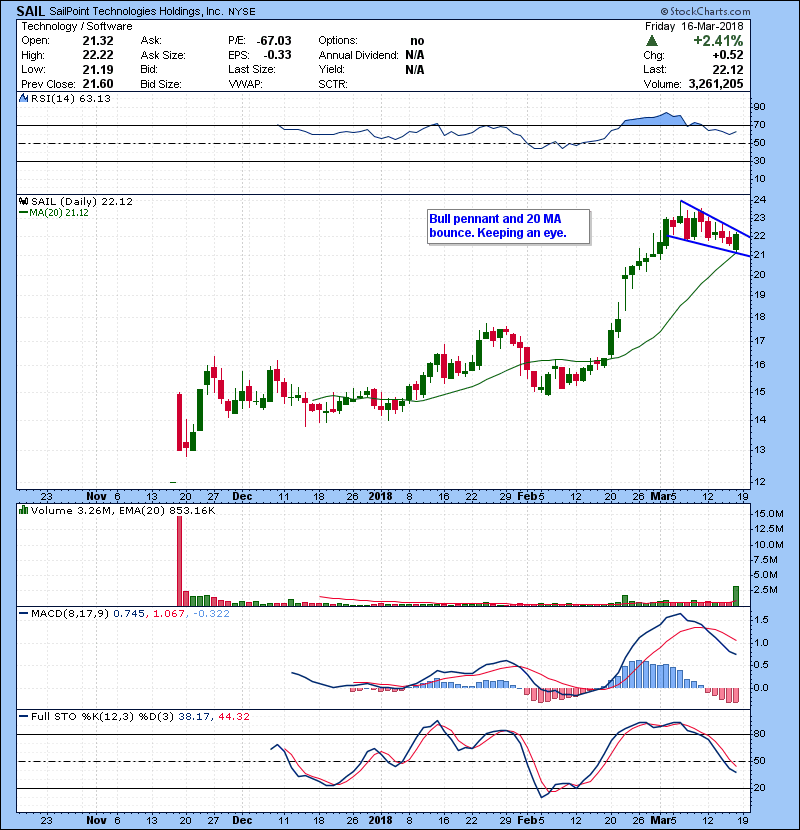This screenshot has width=800, height=830.
Task: Click the 15.0M volume axis label
Action: 769,513
